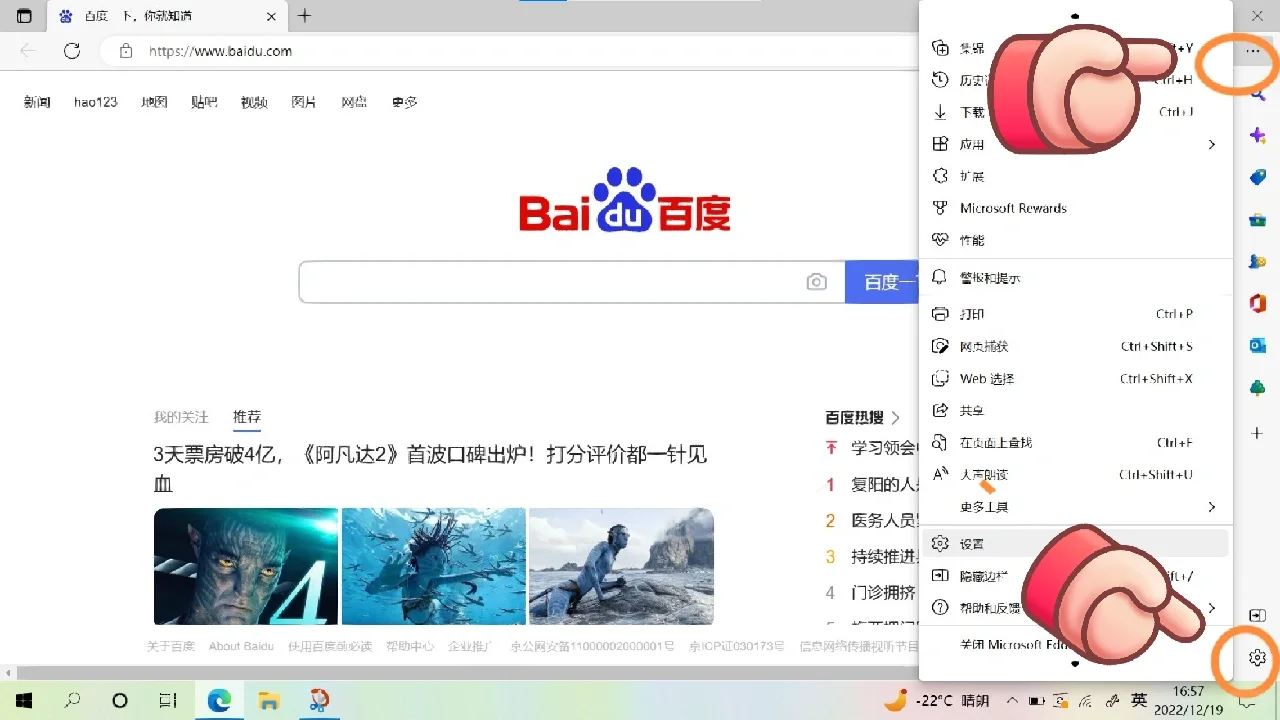Screen dimensions: 1280x720
Task: Open sidebar settings gear icon
Action: point(1258,657)
